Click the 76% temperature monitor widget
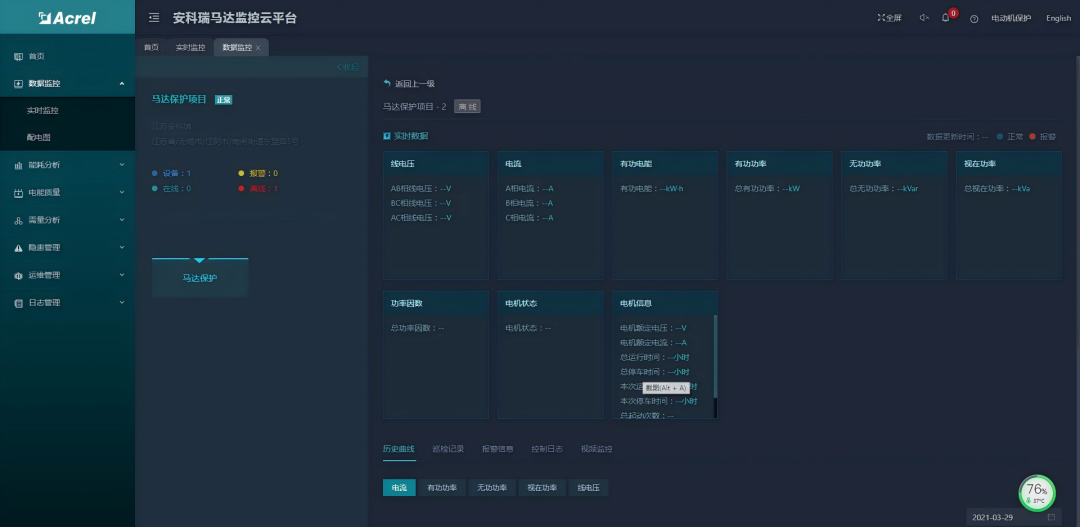The image size is (1080, 527). [1037, 493]
